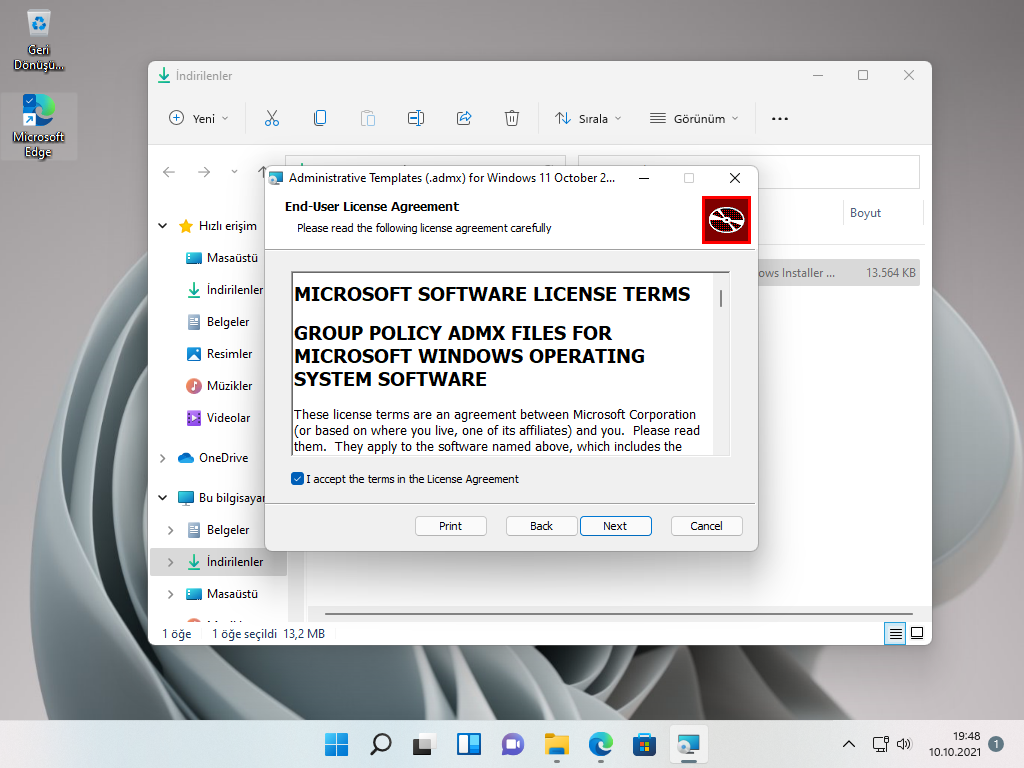The width and height of the screenshot is (1024, 768).
Task: Expand Masaüstü under Bu bilgisayar
Action: (170, 594)
